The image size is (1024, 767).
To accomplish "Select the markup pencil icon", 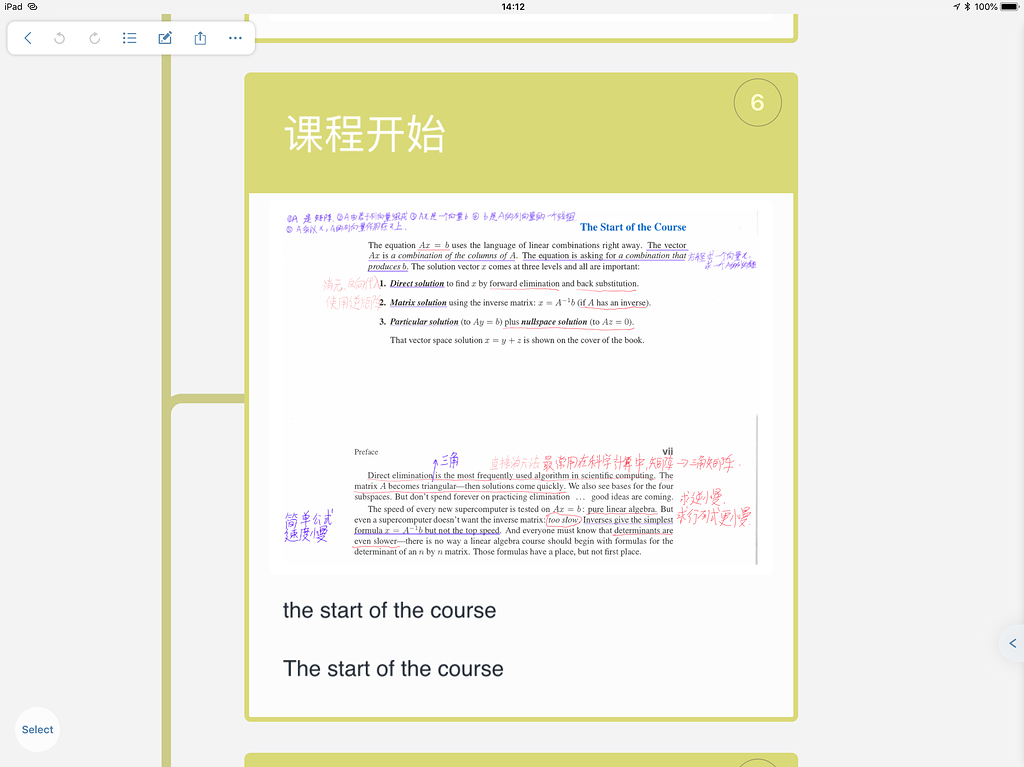I will coord(164,38).
